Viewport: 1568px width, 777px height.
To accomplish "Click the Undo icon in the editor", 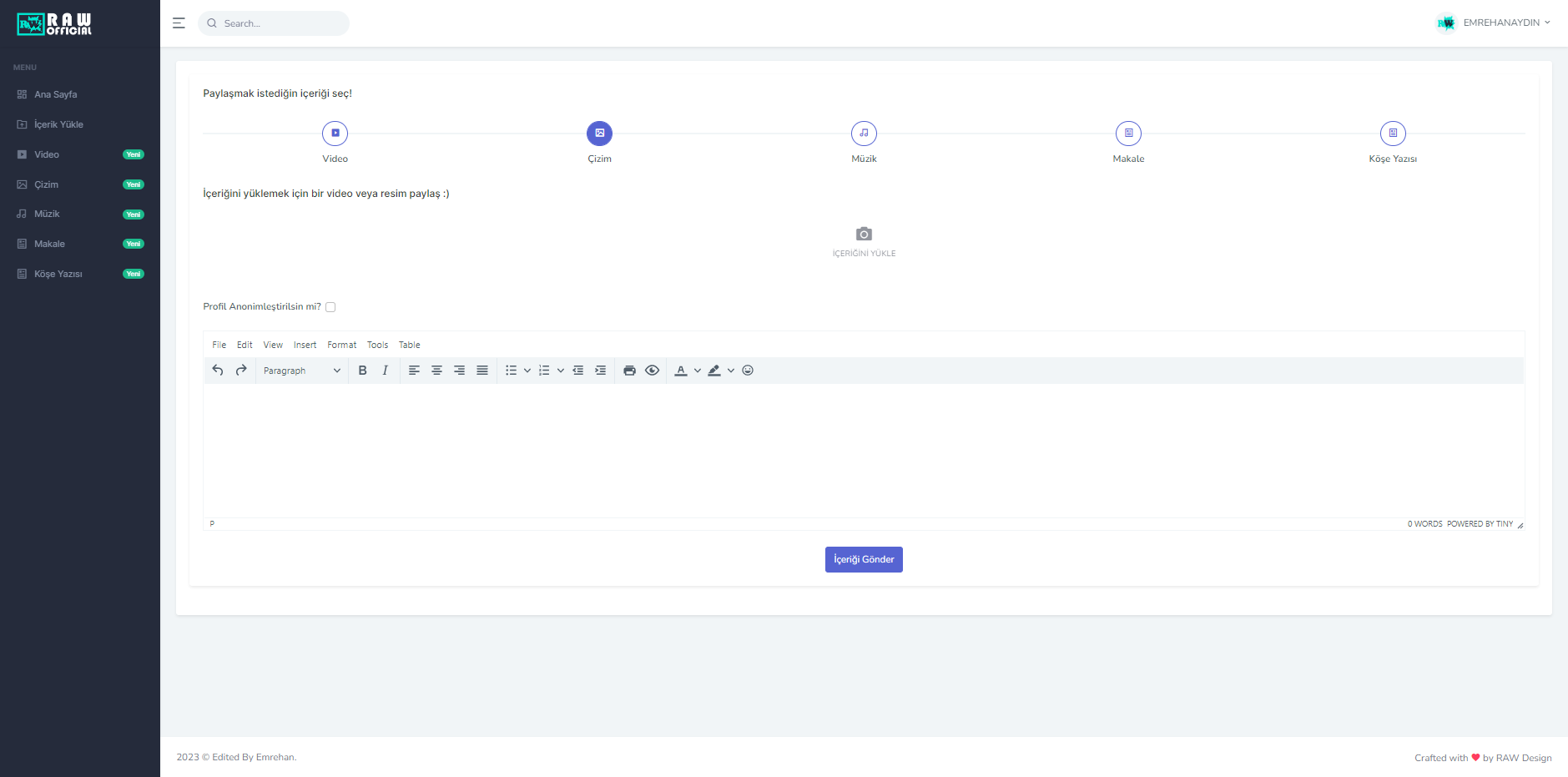I will [217, 370].
